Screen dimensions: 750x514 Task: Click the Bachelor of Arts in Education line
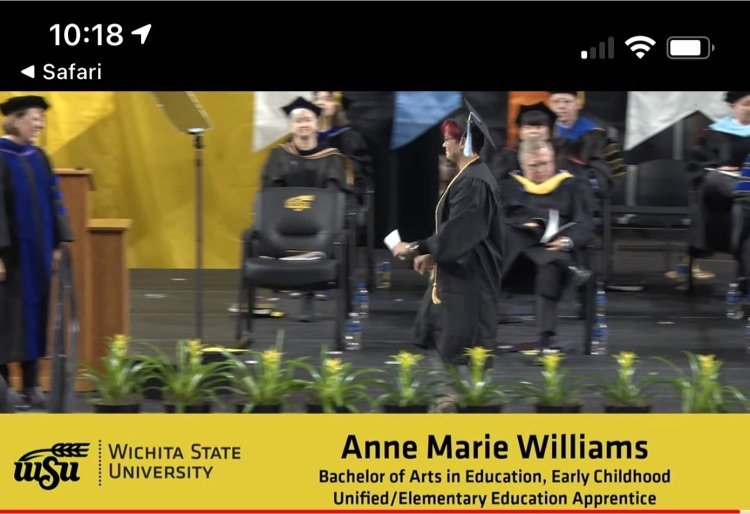click(x=495, y=476)
